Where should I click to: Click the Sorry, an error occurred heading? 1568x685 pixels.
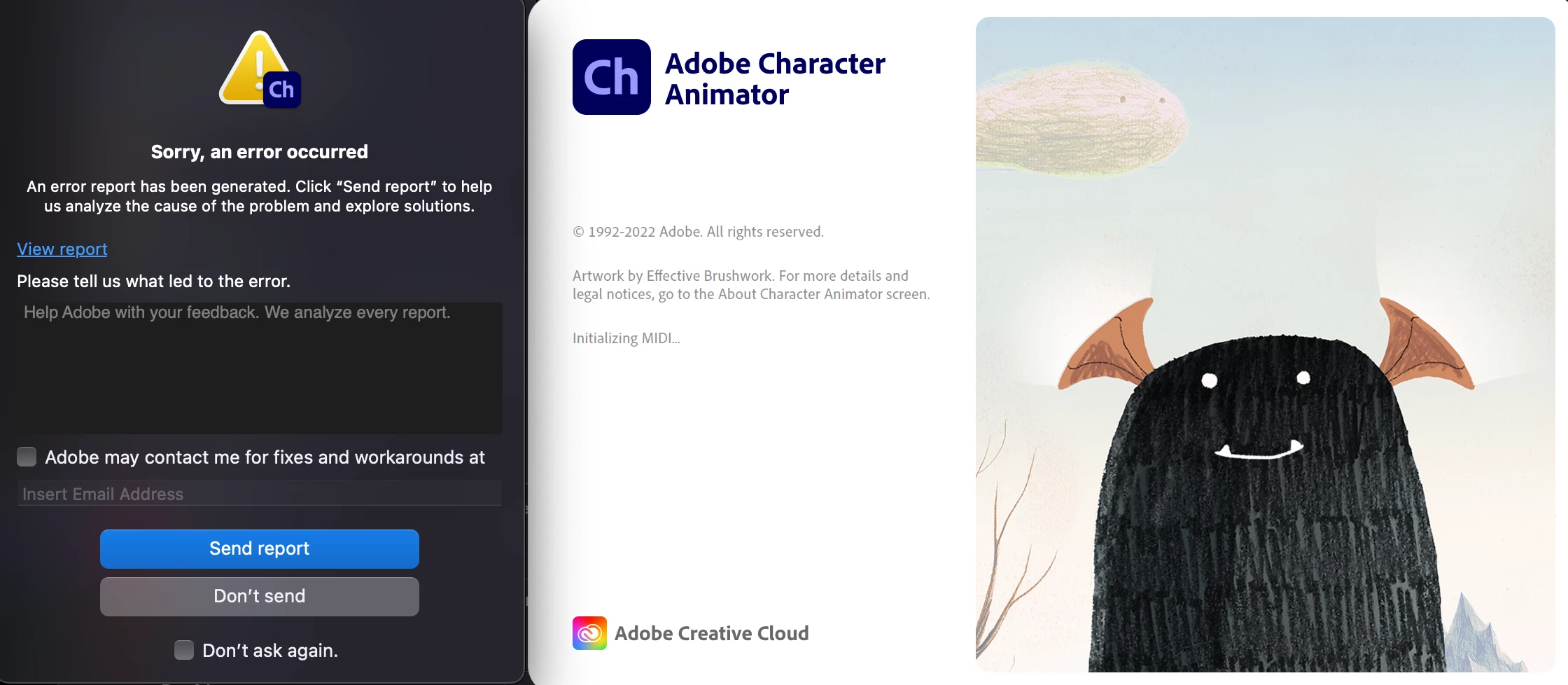pyautogui.click(x=260, y=152)
